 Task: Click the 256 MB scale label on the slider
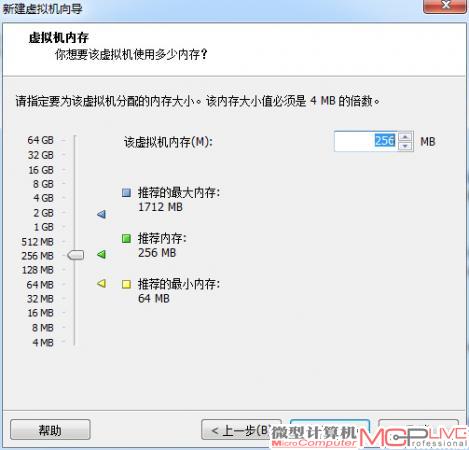pyautogui.click(x=37, y=256)
